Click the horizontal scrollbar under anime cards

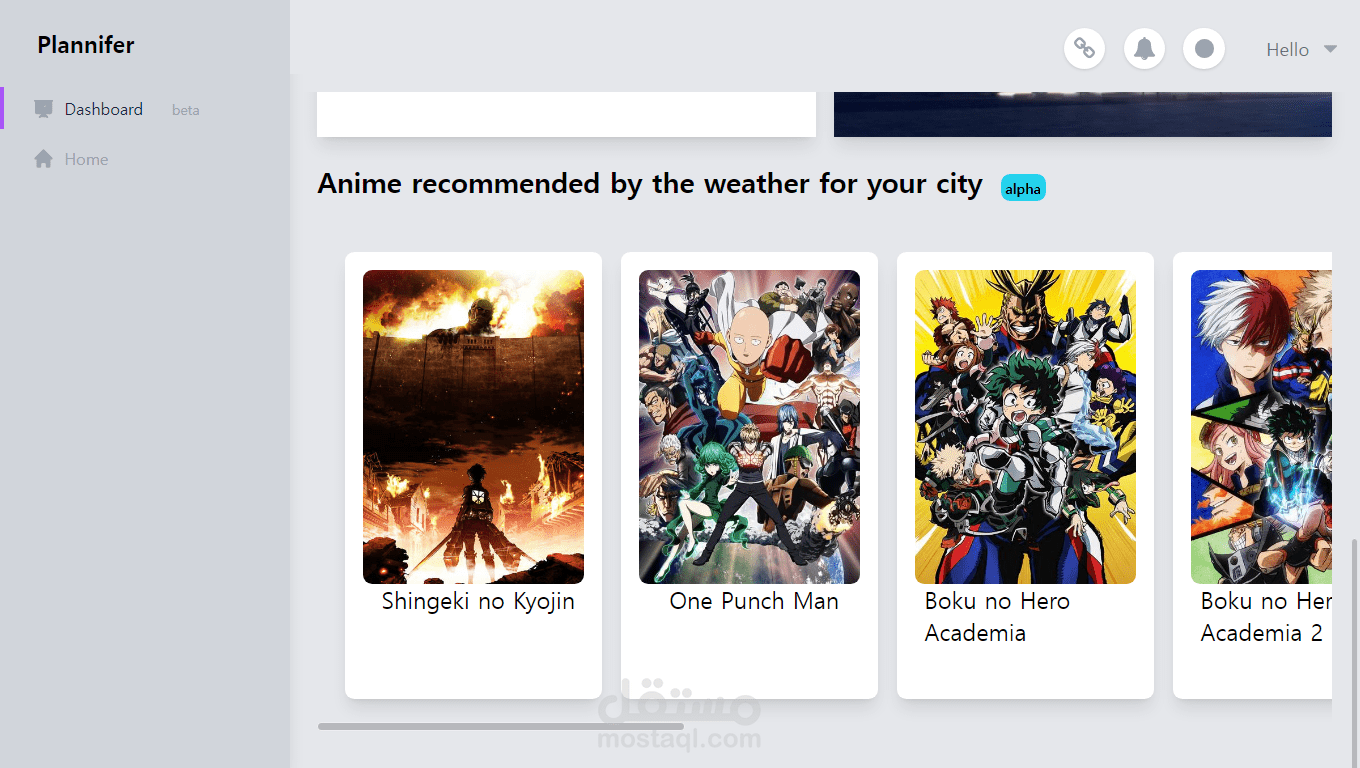(x=501, y=726)
